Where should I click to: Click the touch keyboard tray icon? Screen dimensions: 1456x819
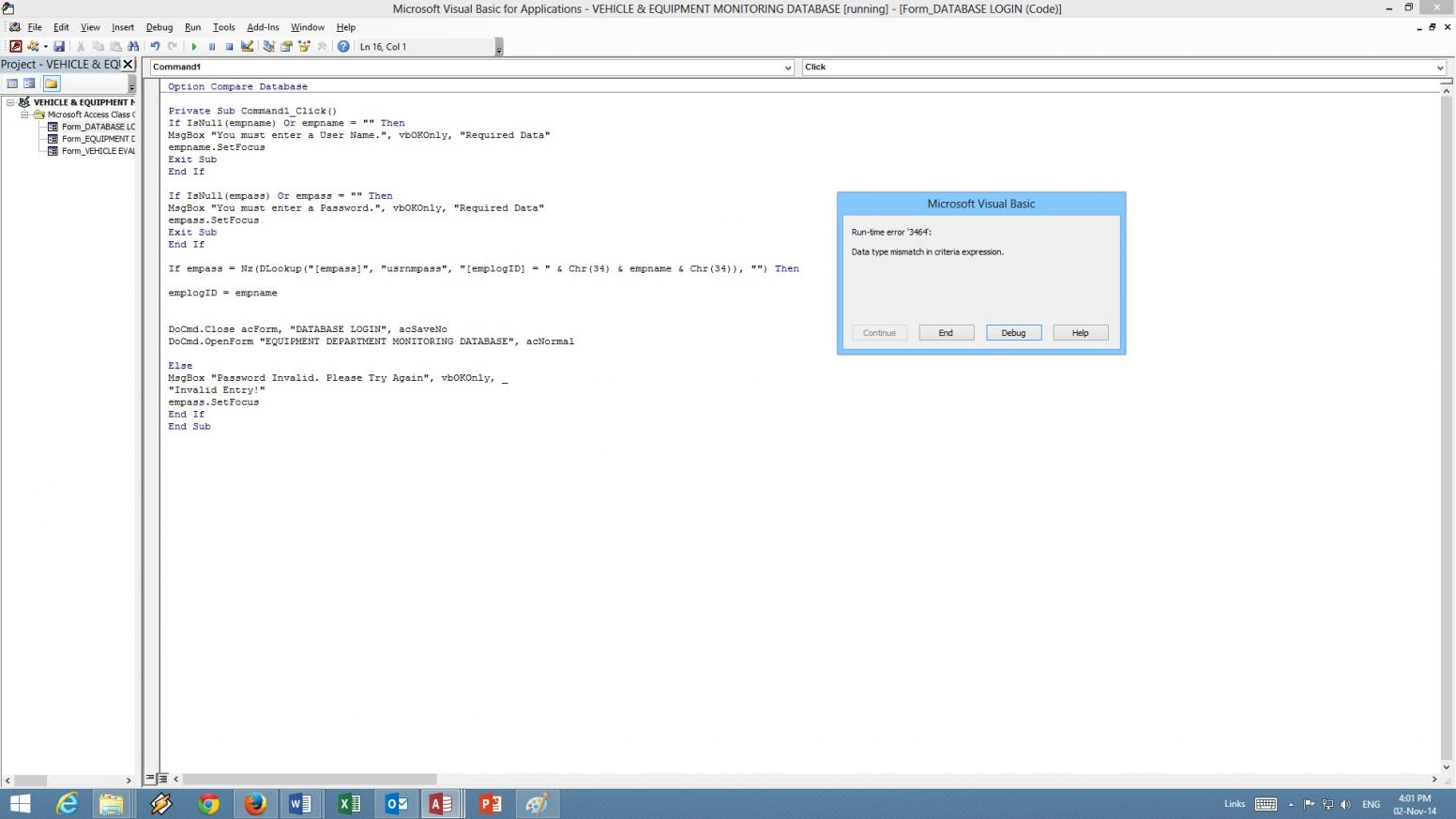tap(1266, 804)
